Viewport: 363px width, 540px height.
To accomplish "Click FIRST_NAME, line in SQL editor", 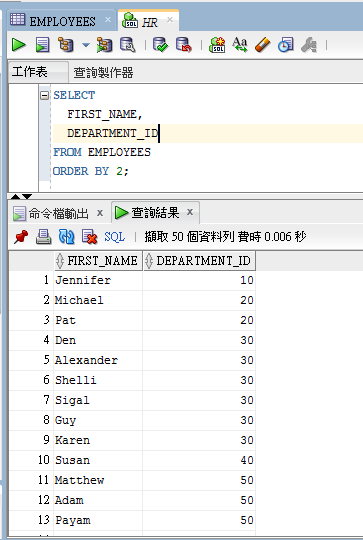I will (x=105, y=114).
